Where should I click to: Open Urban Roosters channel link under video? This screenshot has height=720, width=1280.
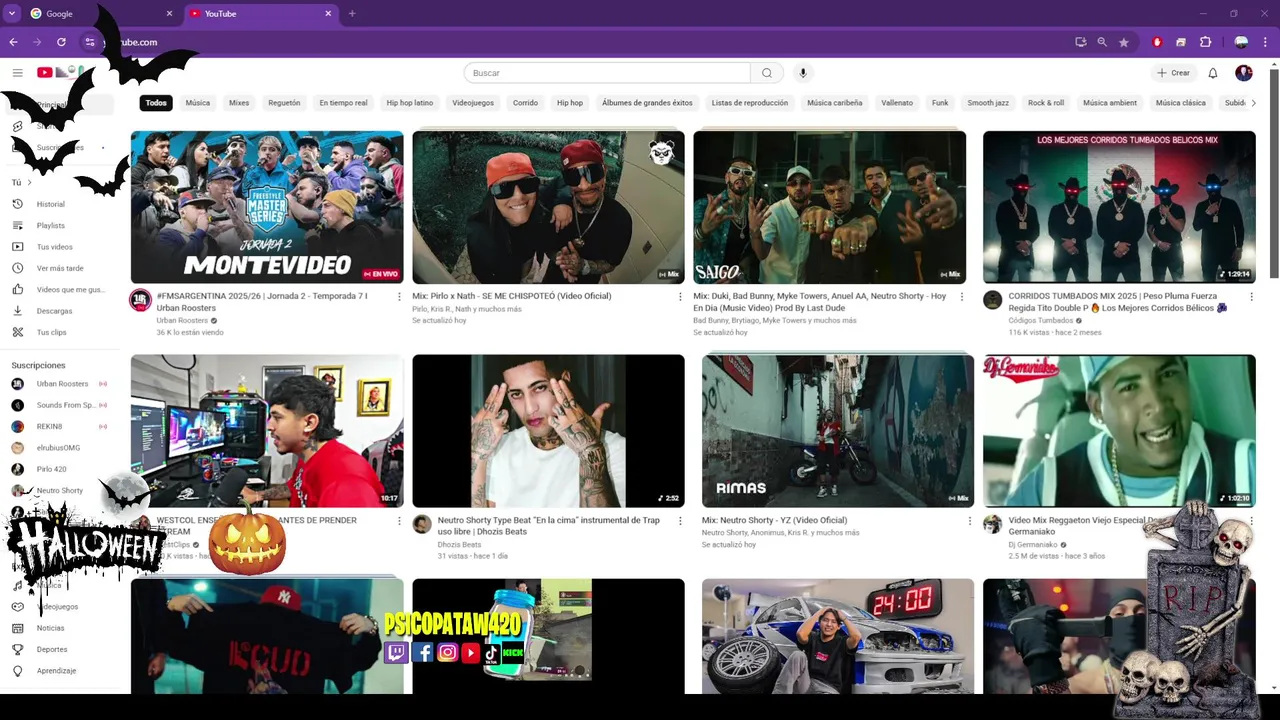point(181,321)
